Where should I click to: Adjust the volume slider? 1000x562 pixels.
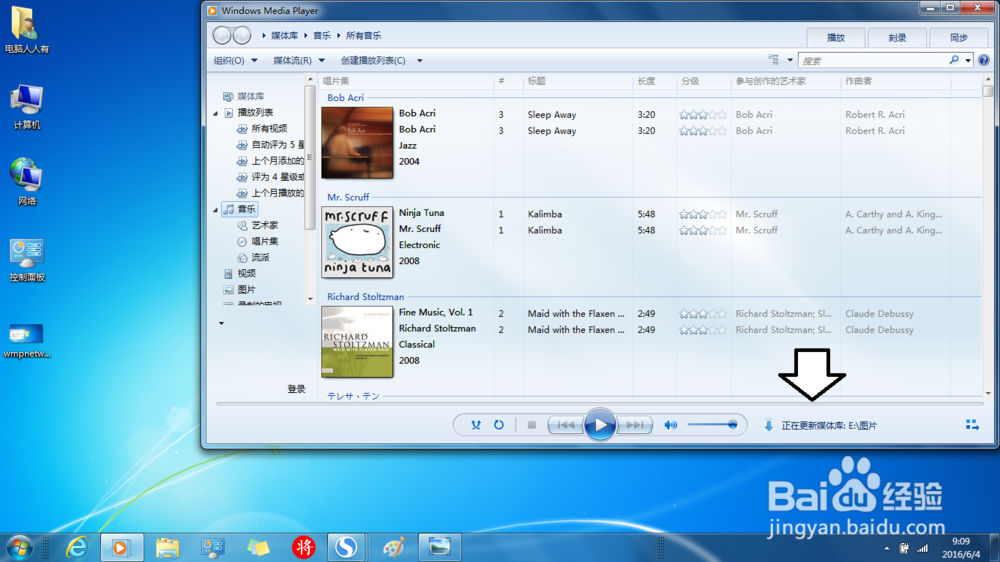(x=712, y=425)
